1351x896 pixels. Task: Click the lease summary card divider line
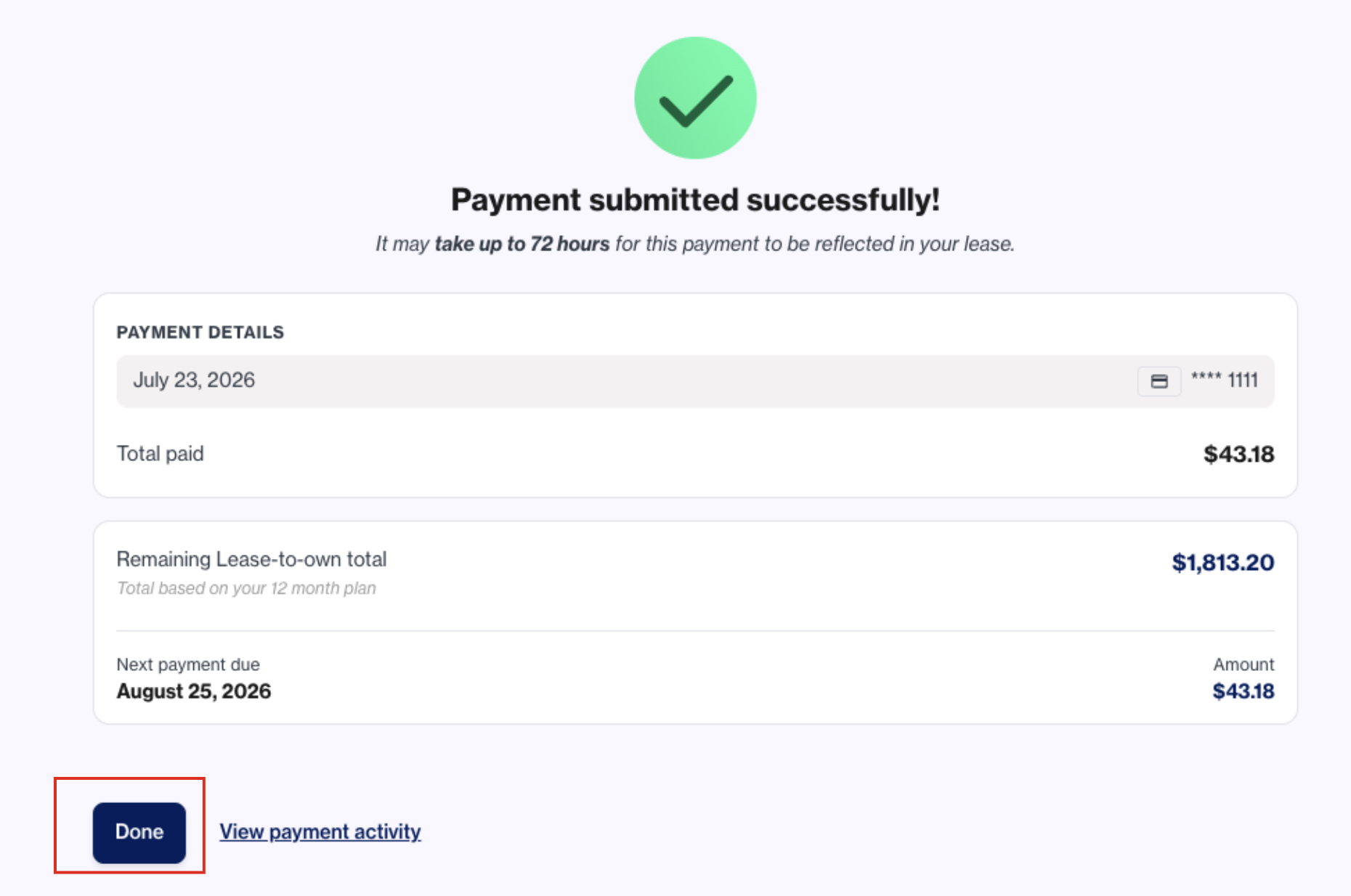click(695, 631)
